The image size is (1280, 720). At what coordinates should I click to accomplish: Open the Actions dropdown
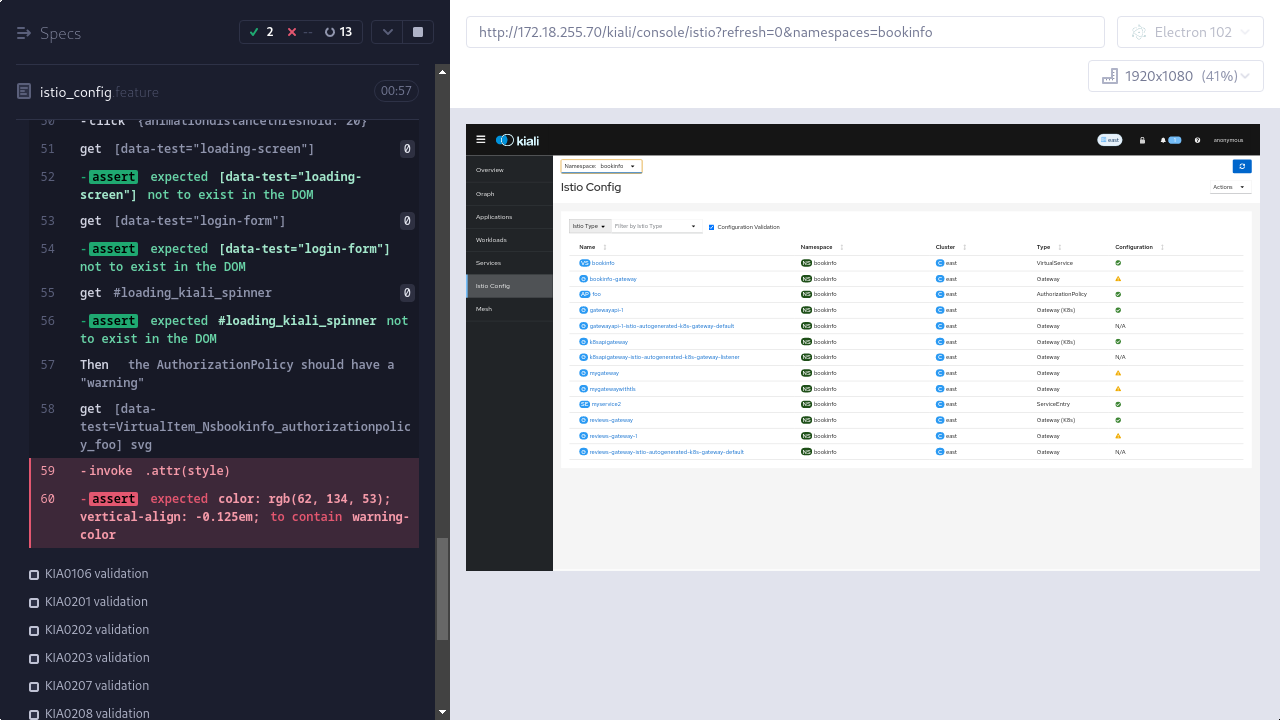(x=1229, y=187)
